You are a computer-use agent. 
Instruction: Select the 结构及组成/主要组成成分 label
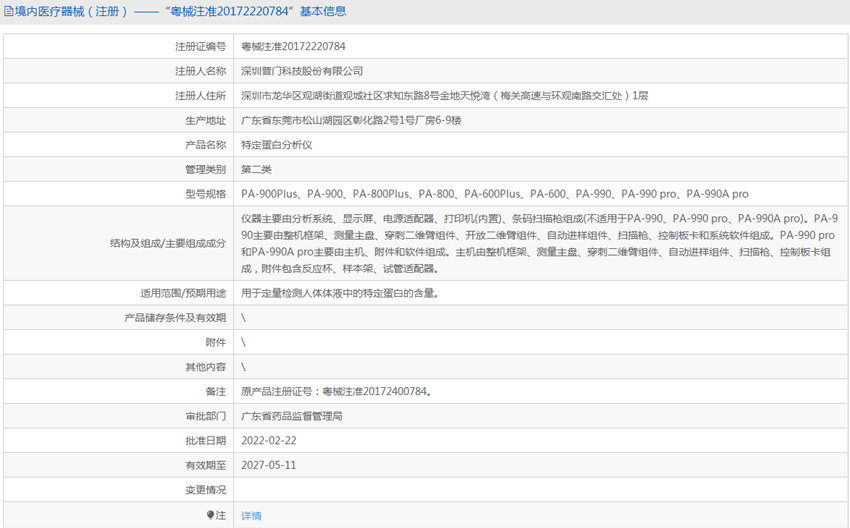168,243
